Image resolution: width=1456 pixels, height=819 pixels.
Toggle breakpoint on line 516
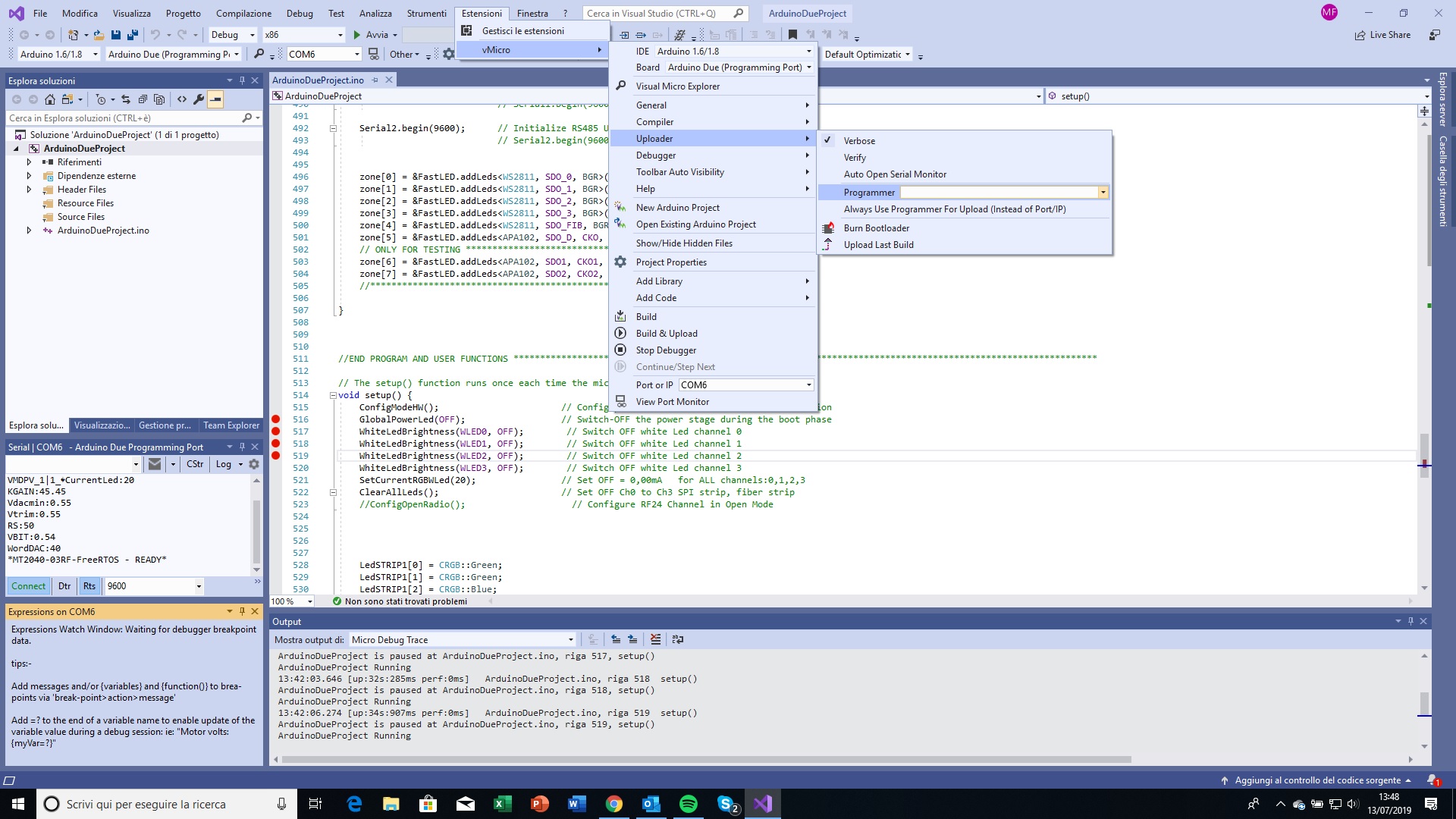(x=276, y=419)
